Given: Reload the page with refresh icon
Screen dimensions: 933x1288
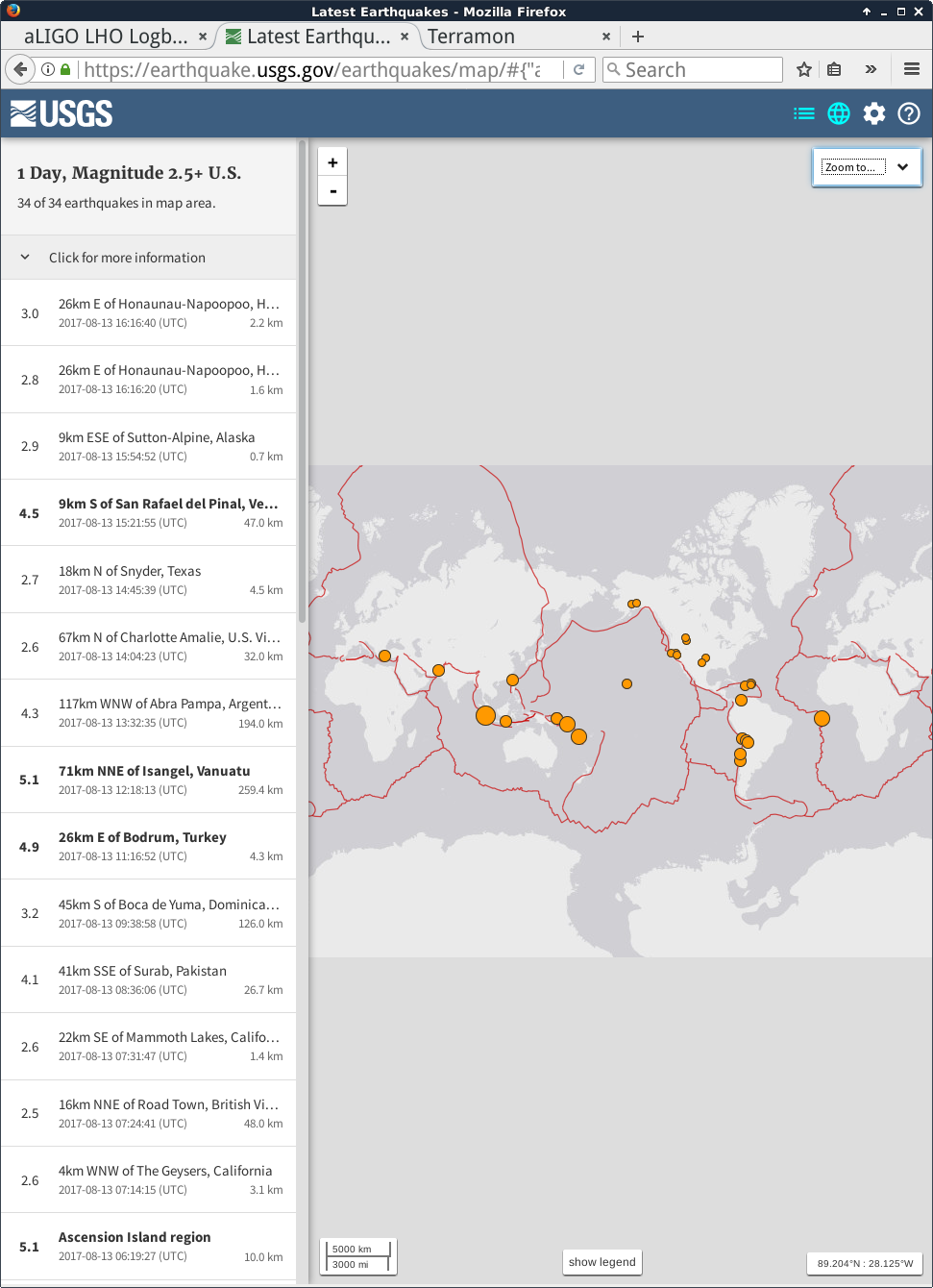Looking at the screenshot, I should pos(578,69).
